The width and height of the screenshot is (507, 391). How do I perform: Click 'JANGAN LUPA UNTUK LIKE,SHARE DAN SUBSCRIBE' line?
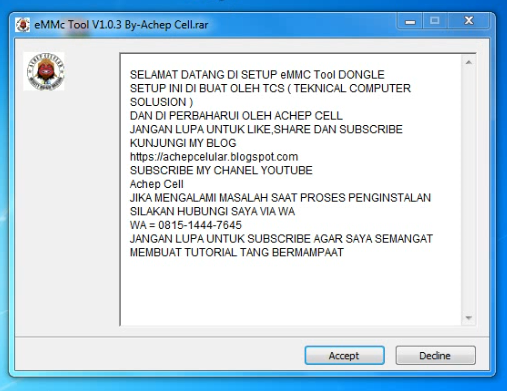coord(266,129)
